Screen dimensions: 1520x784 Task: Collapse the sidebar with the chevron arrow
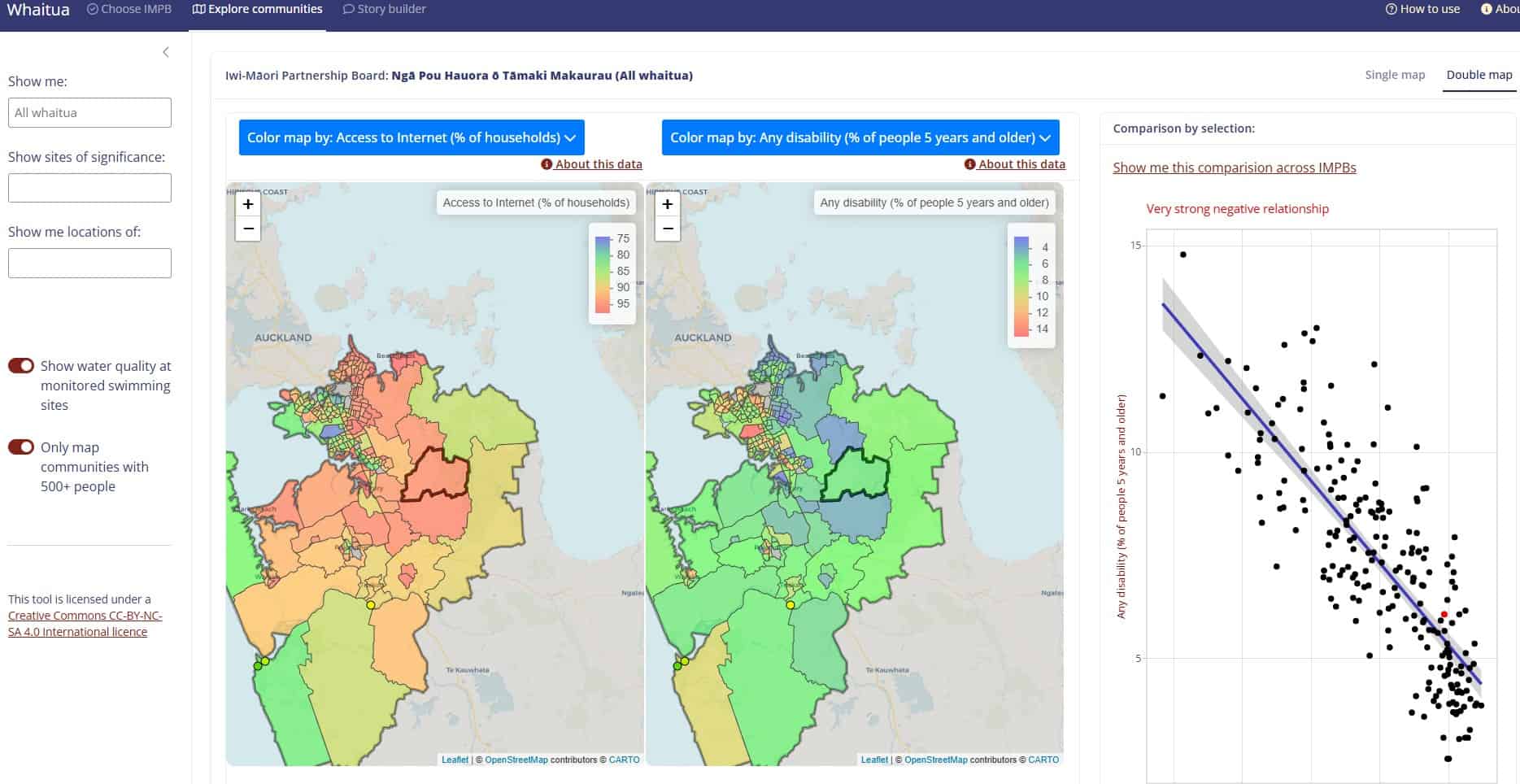point(166,52)
